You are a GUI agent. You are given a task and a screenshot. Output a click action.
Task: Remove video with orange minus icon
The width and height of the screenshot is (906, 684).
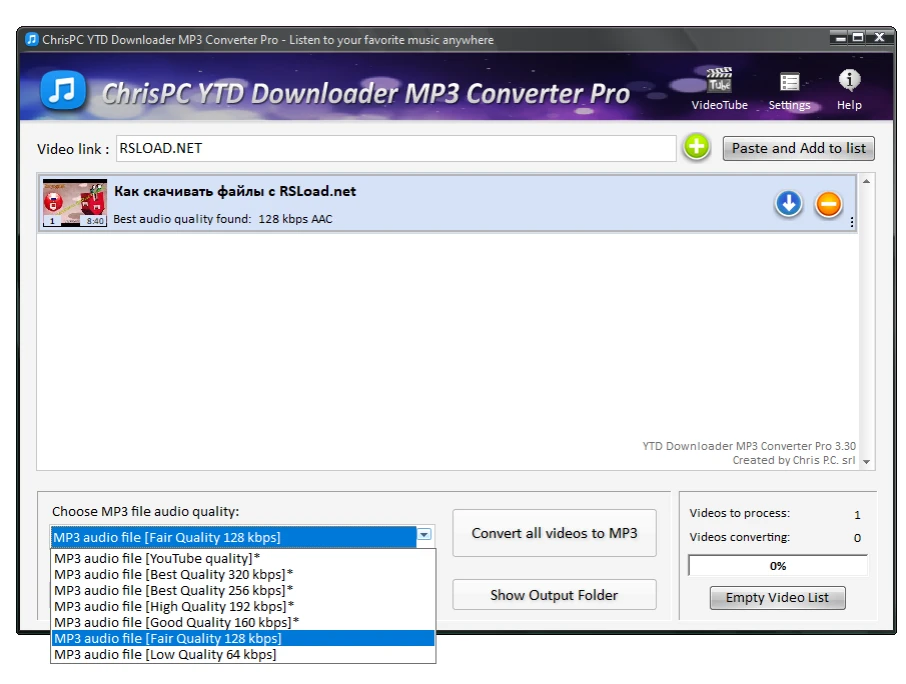tap(828, 204)
